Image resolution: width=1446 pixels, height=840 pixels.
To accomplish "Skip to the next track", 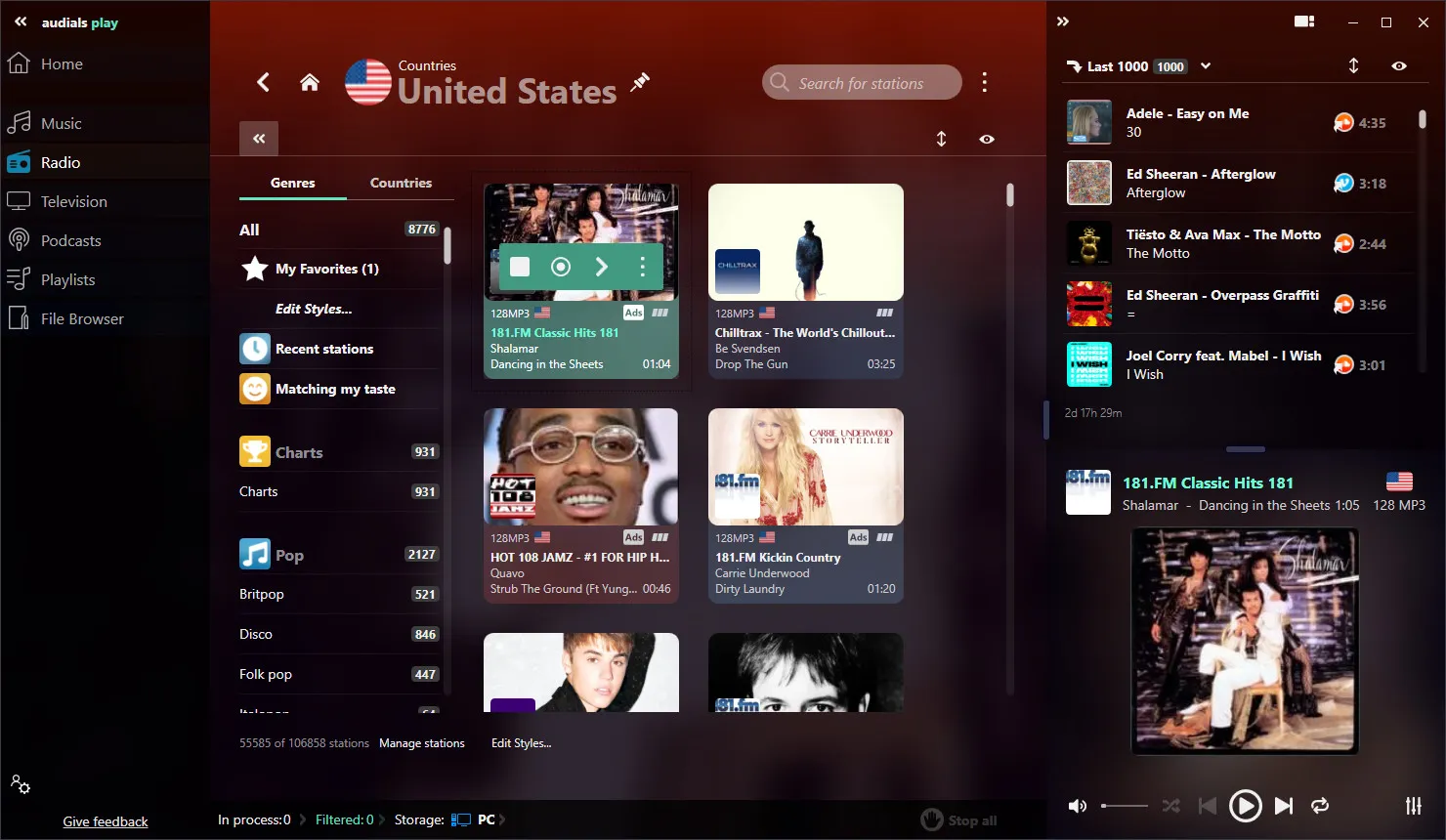I will click(1284, 806).
